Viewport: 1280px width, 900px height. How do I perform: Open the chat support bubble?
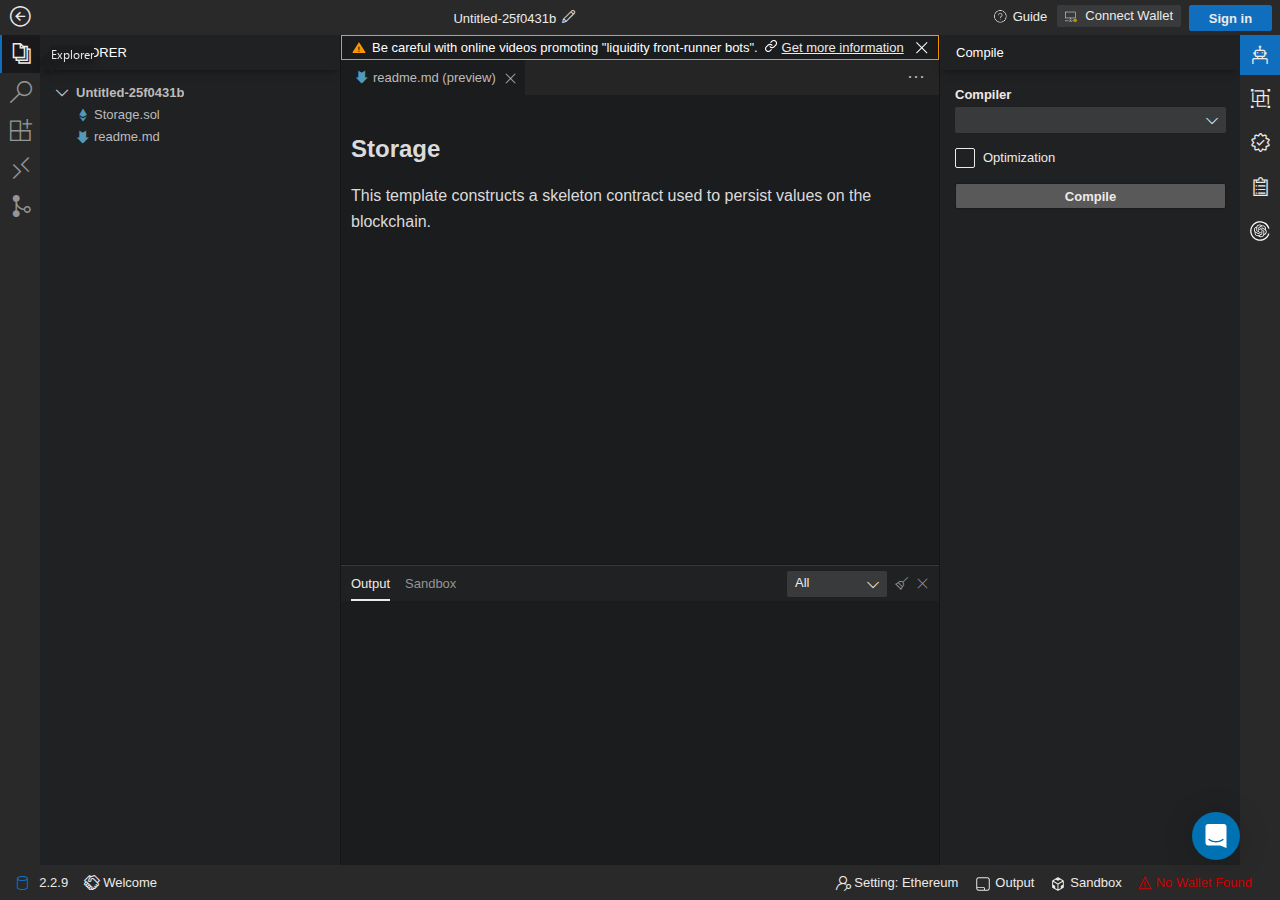(1216, 836)
